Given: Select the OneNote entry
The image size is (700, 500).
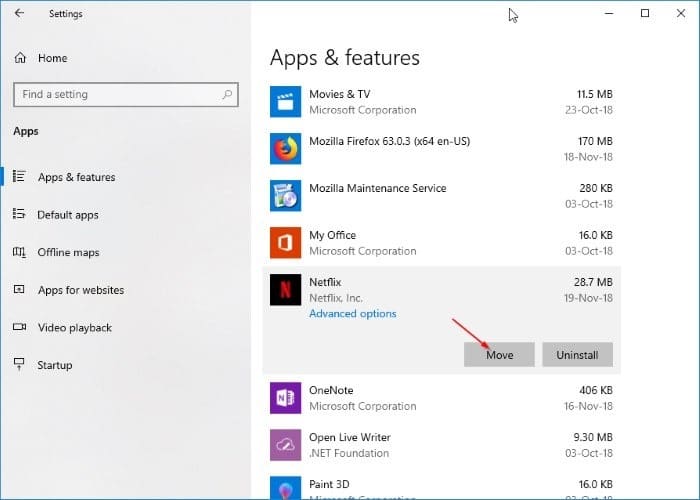Looking at the screenshot, I should click(x=442, y=398).
